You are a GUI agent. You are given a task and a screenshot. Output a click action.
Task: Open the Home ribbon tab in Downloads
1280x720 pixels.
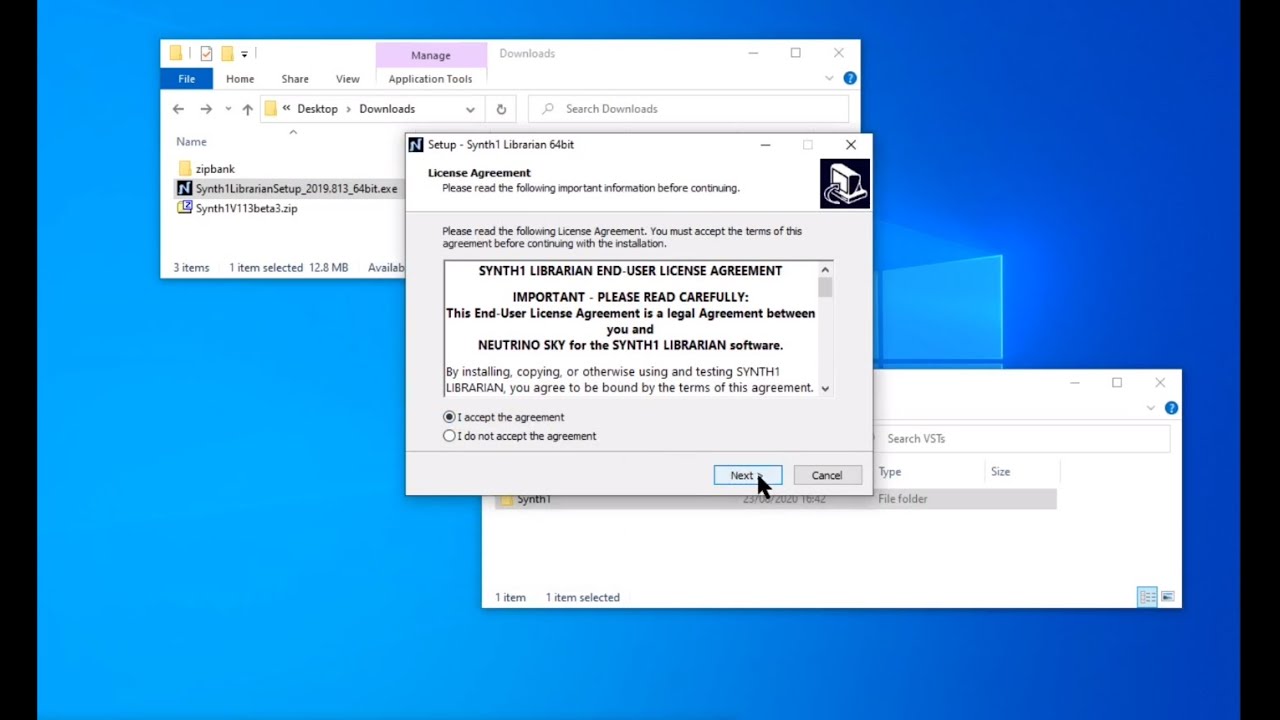pos(240,79)
